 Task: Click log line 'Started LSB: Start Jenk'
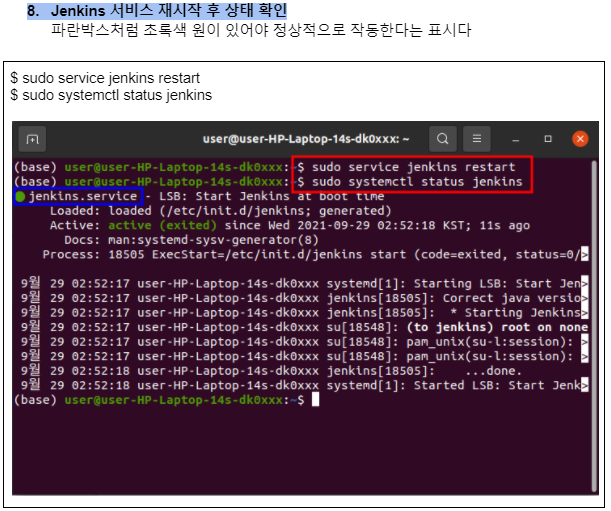(304, 385)
